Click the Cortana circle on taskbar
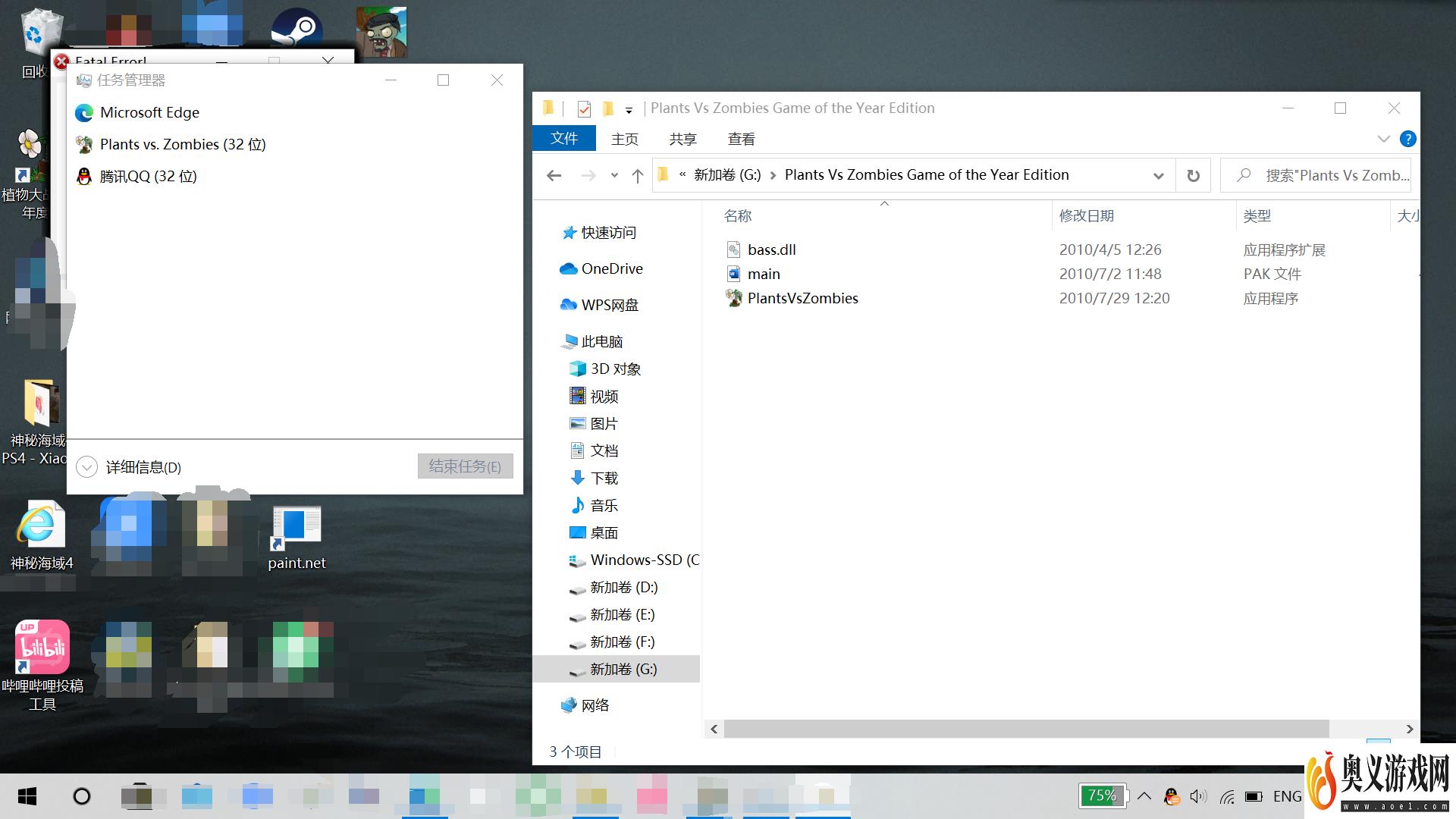Image resolution: width=1456 pixels, height=819 pixels. (x=81, y=796)
